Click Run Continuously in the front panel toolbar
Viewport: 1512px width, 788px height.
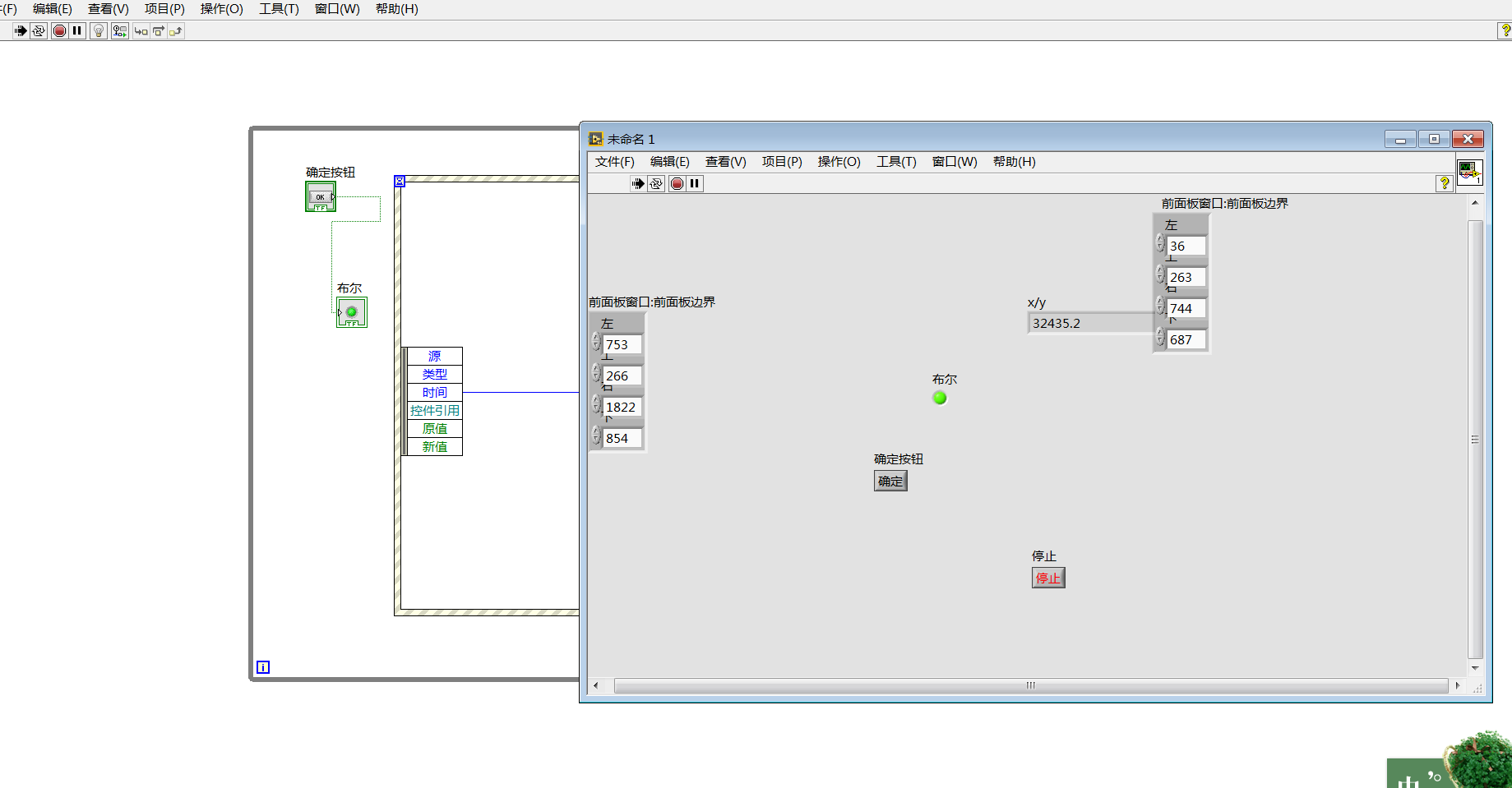click(656, 184)
